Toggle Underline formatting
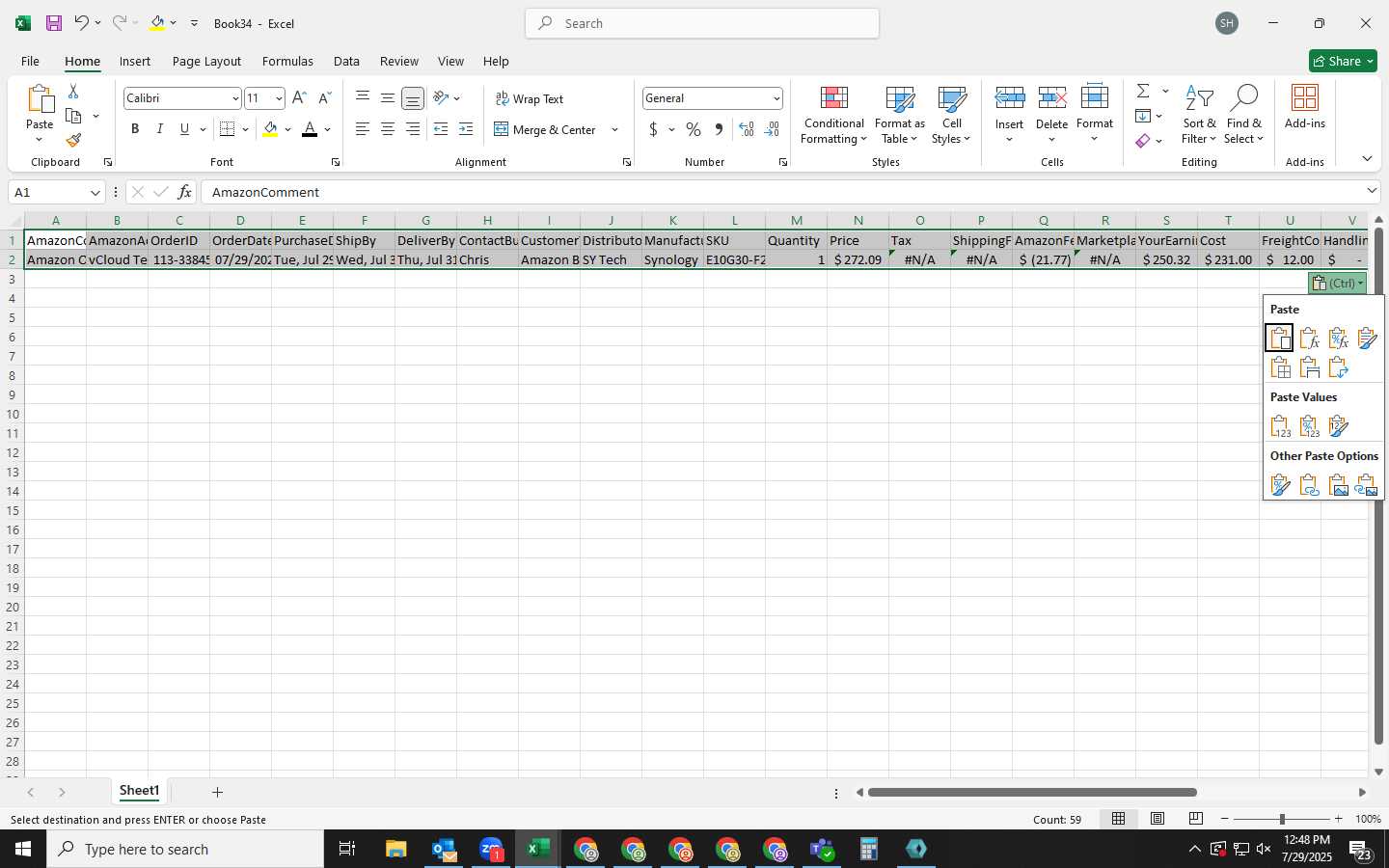Image resolution: width=1389 pixels, height=868 pixels. (184, 129)
